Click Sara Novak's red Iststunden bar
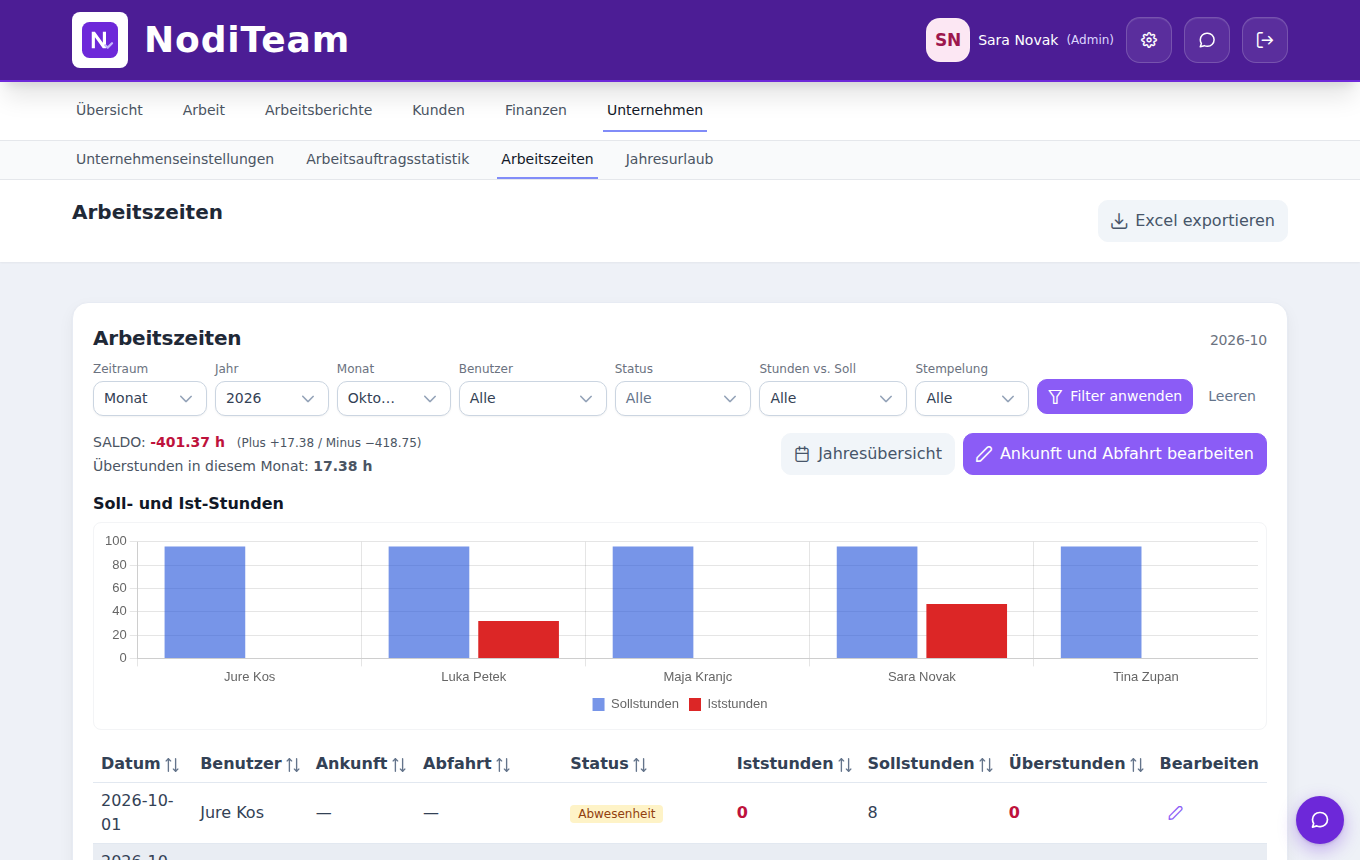 coord(966,631)
